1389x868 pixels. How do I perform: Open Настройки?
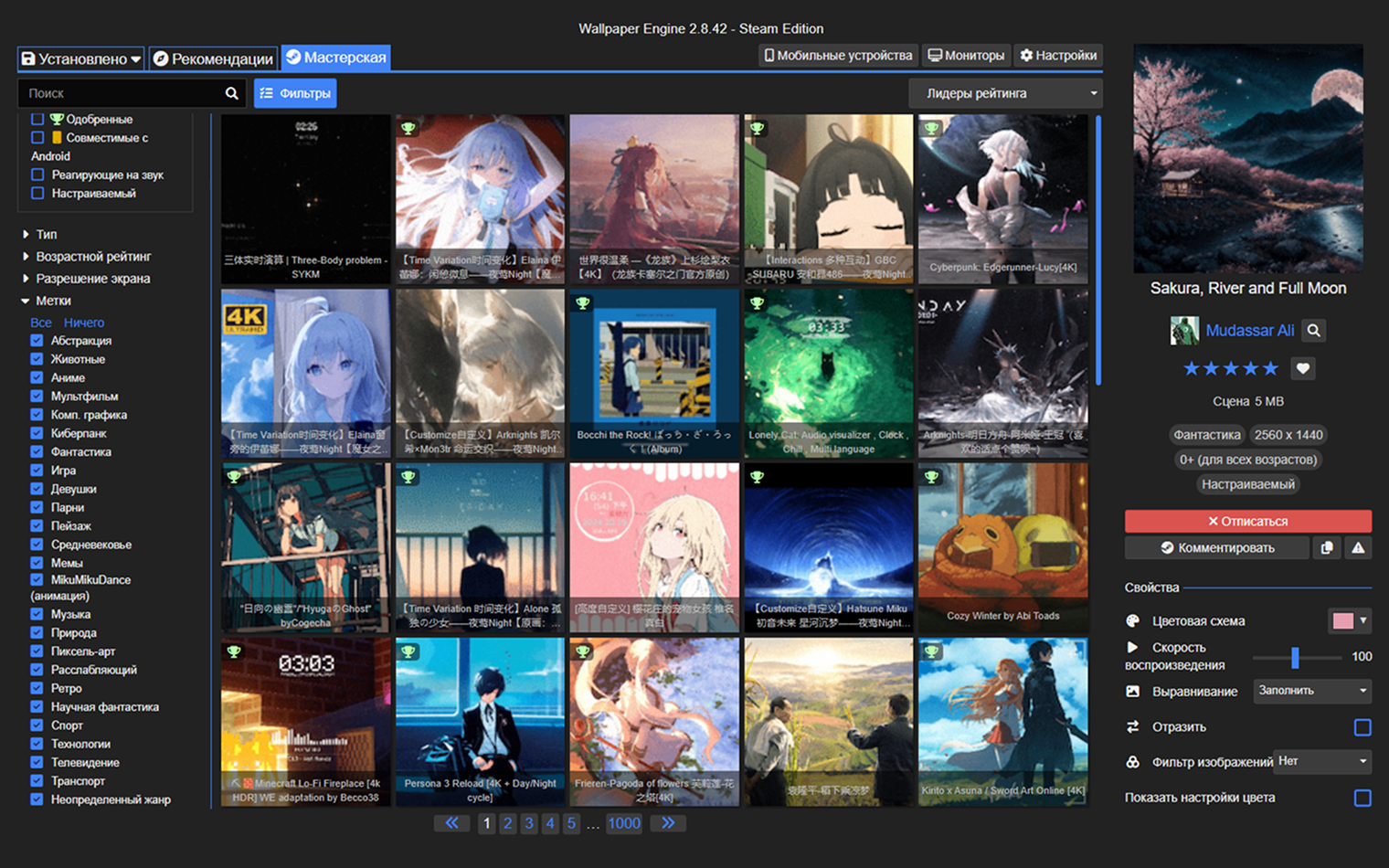point(1058,55)
